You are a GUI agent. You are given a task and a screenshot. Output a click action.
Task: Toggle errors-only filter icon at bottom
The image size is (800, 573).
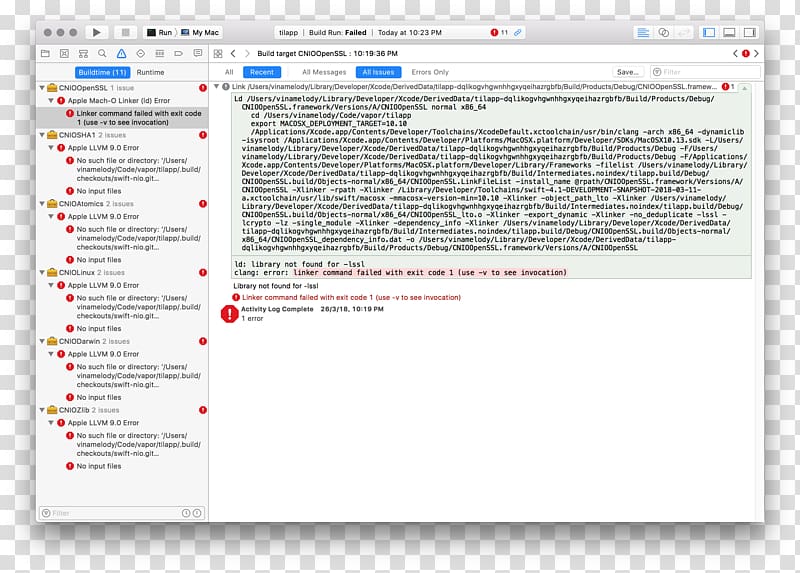tap(197, 513)
